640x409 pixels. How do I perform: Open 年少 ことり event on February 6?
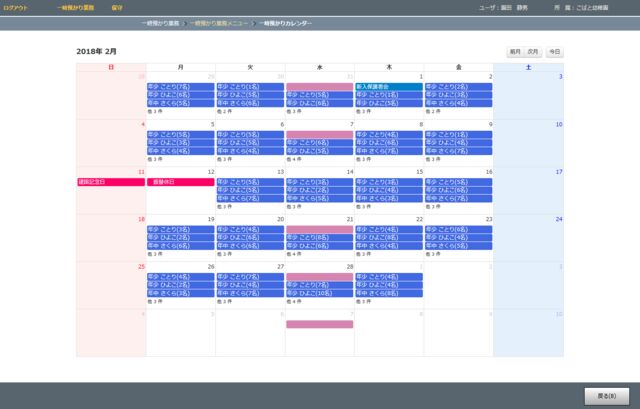pyautogui.click(x=250, y=135)
